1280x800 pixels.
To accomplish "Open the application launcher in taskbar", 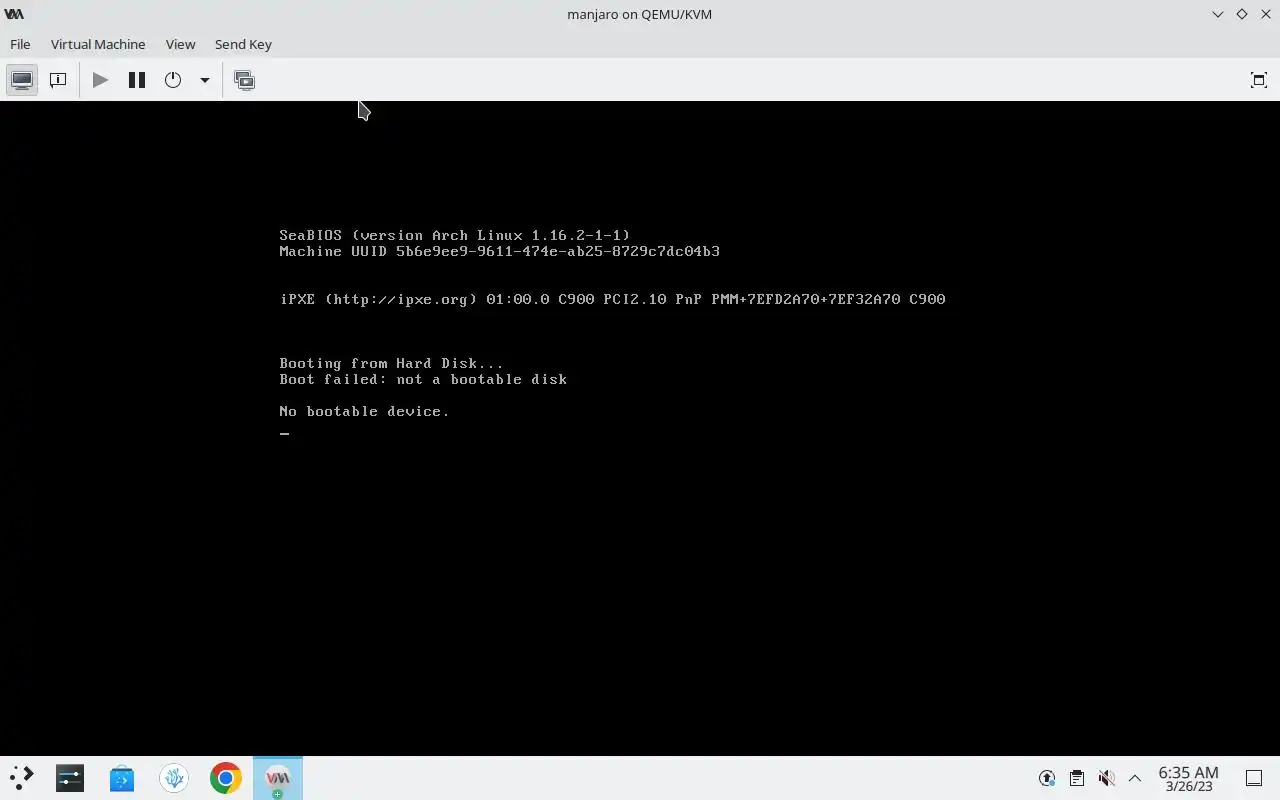I will coord(21,778).
